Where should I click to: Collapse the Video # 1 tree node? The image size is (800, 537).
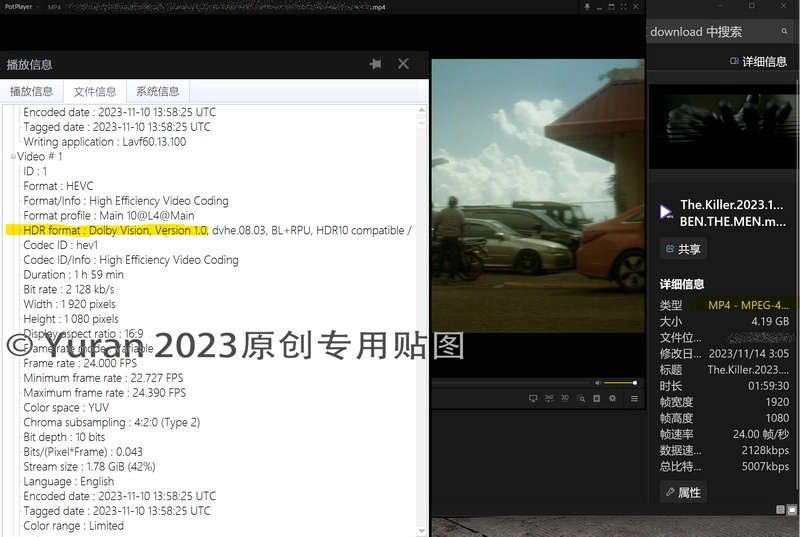pyautogui.click(x=13, y=157)
